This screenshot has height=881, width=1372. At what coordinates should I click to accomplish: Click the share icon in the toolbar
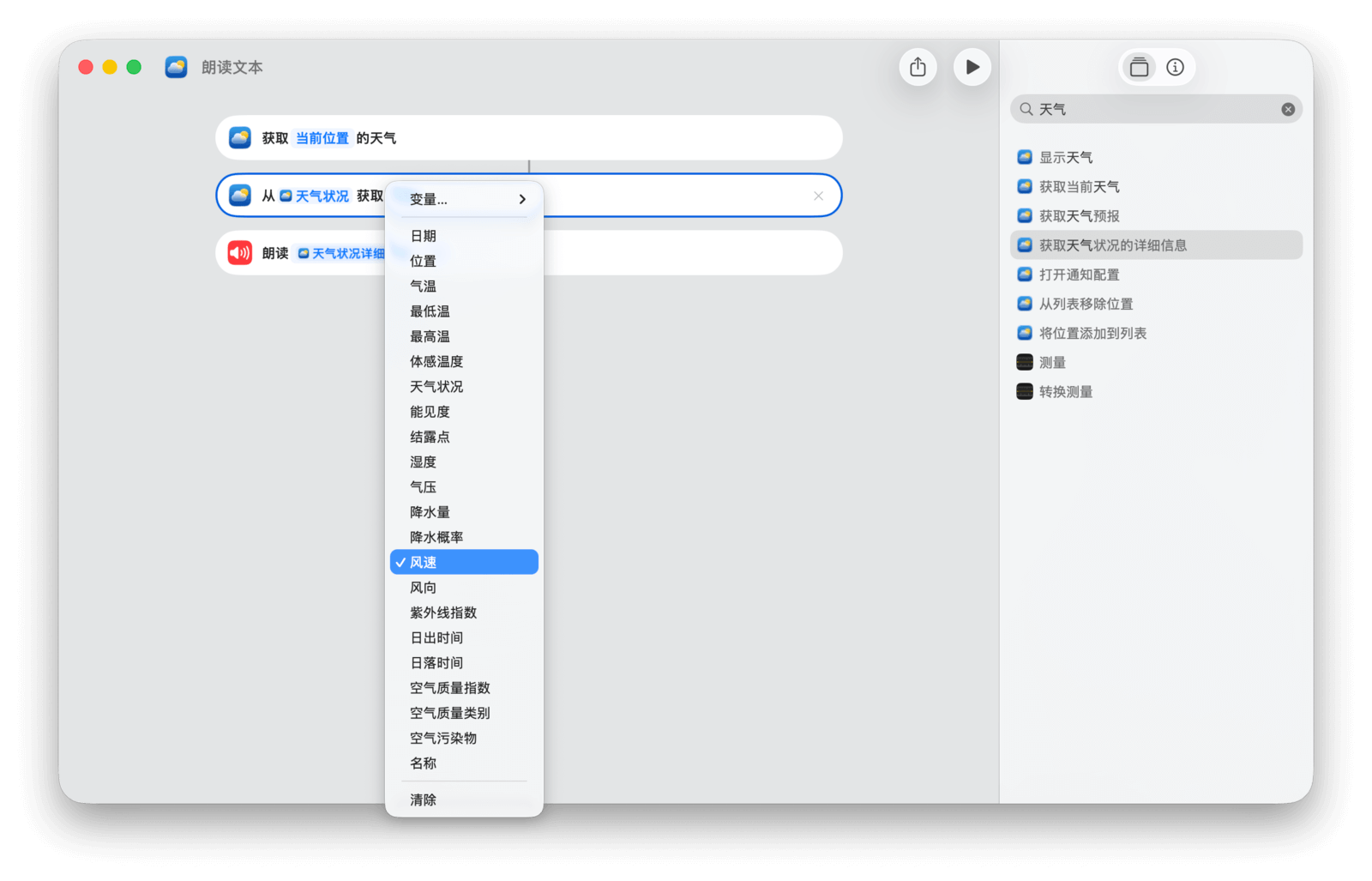tap(918, 67)
